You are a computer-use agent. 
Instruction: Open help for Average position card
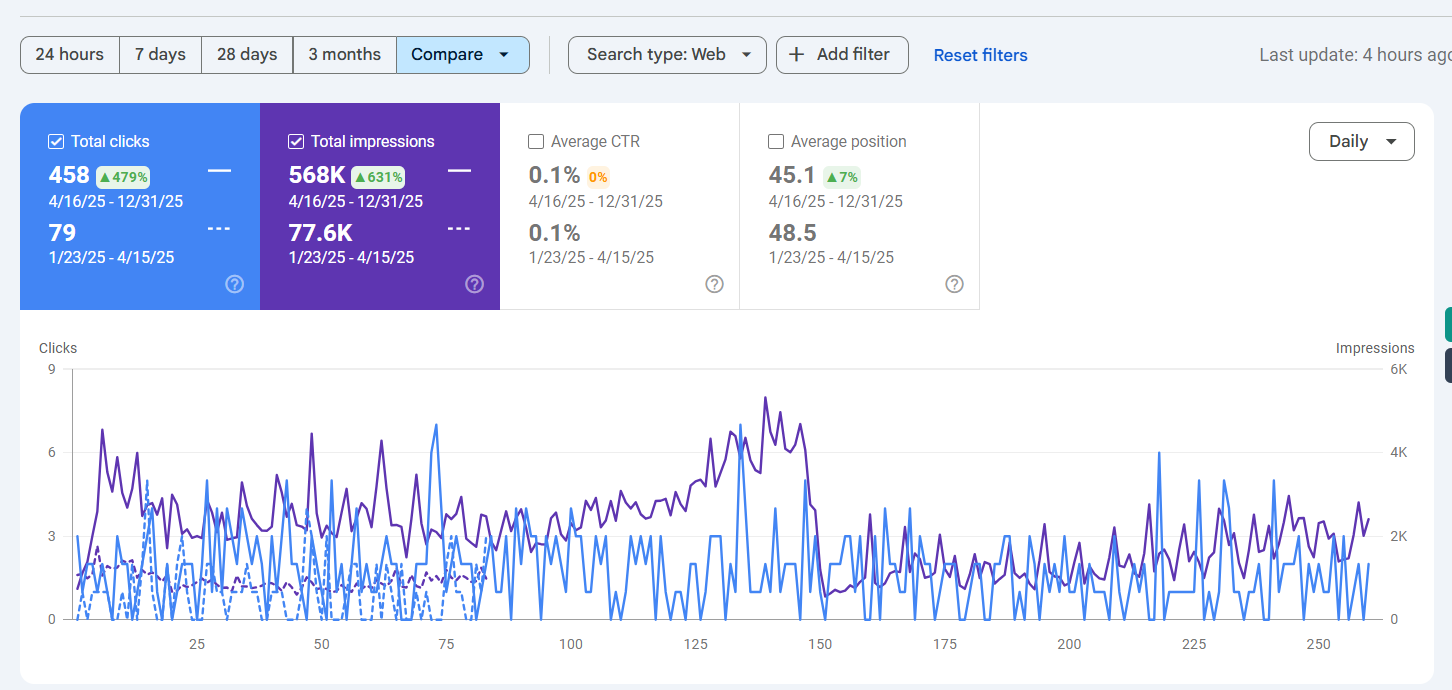[x=954, y=284]
